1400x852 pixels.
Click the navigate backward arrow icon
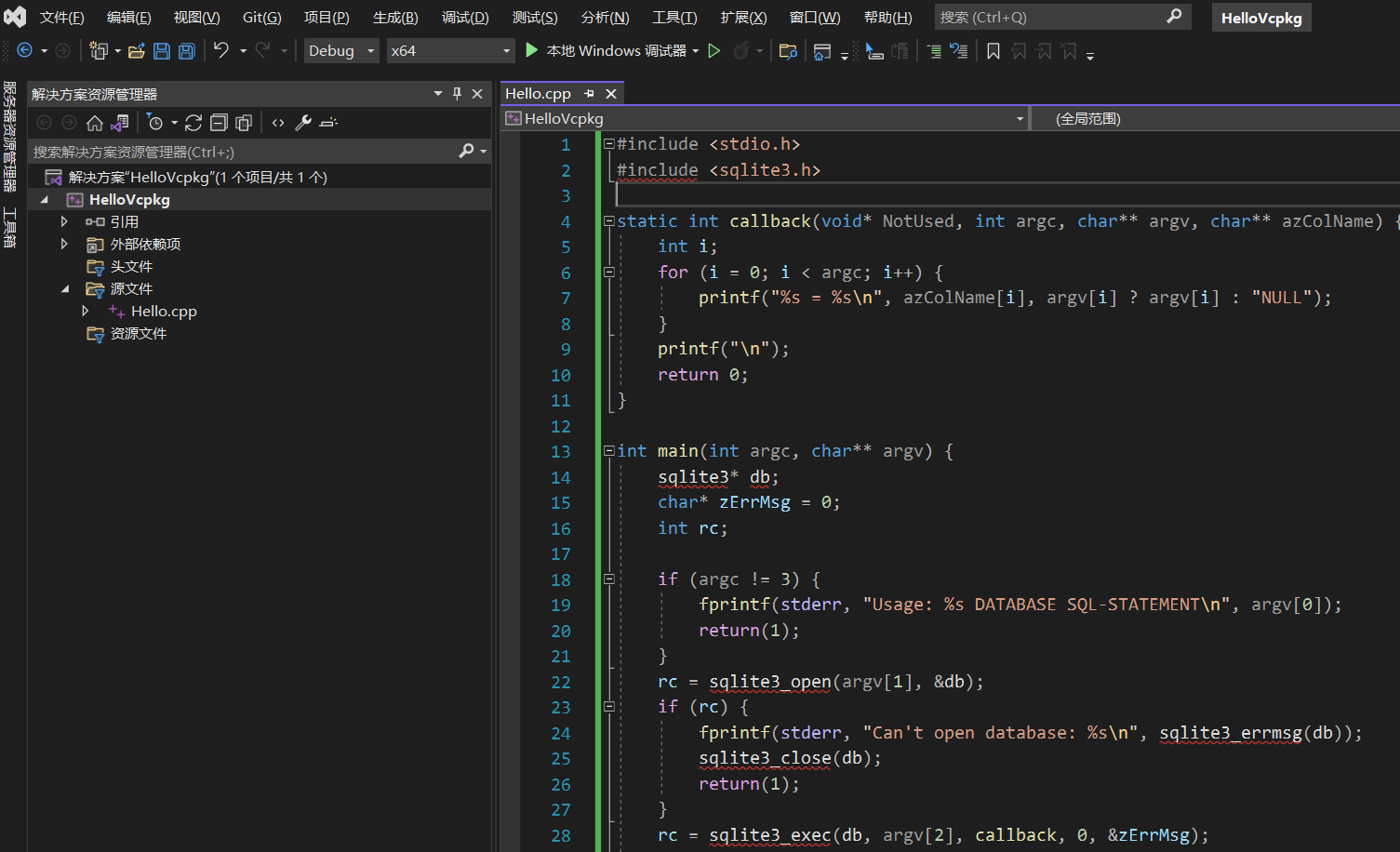25,51
